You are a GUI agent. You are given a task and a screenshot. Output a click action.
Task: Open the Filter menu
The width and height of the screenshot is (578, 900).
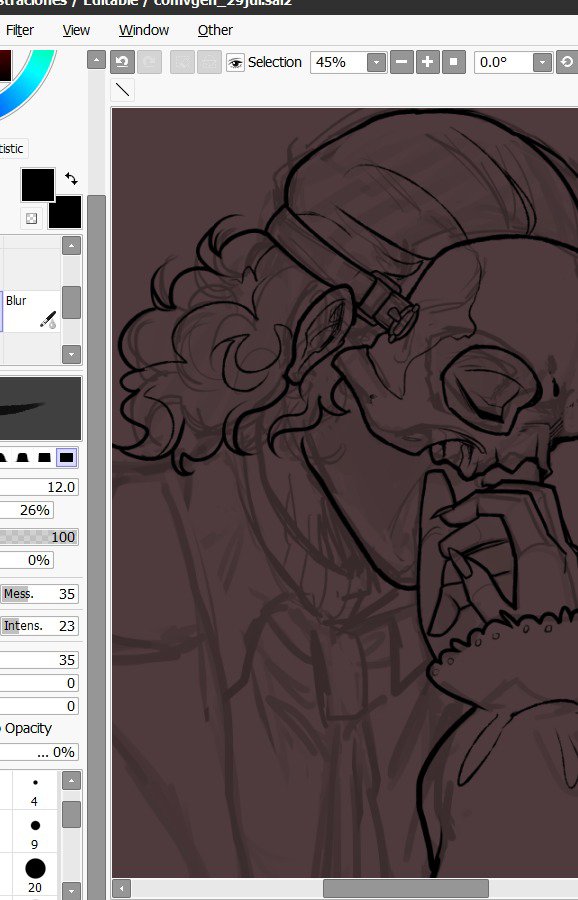coord(20,30)
